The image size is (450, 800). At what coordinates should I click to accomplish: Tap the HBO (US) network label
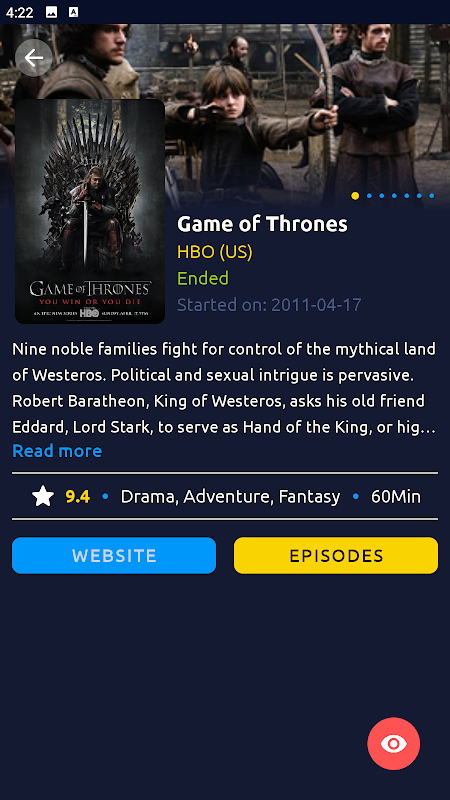click(x=215, y=252)
